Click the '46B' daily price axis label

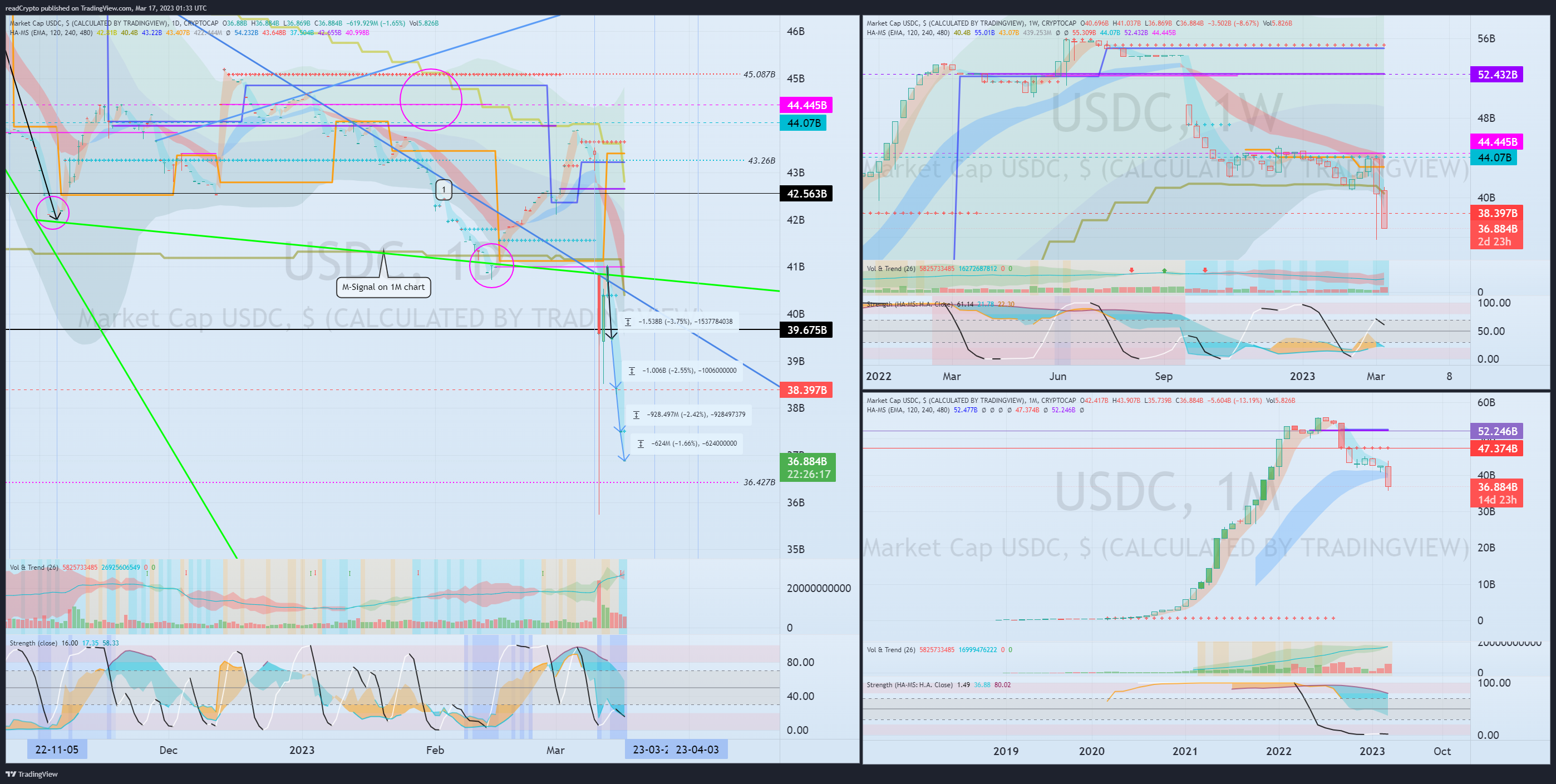tap(795, 31)
